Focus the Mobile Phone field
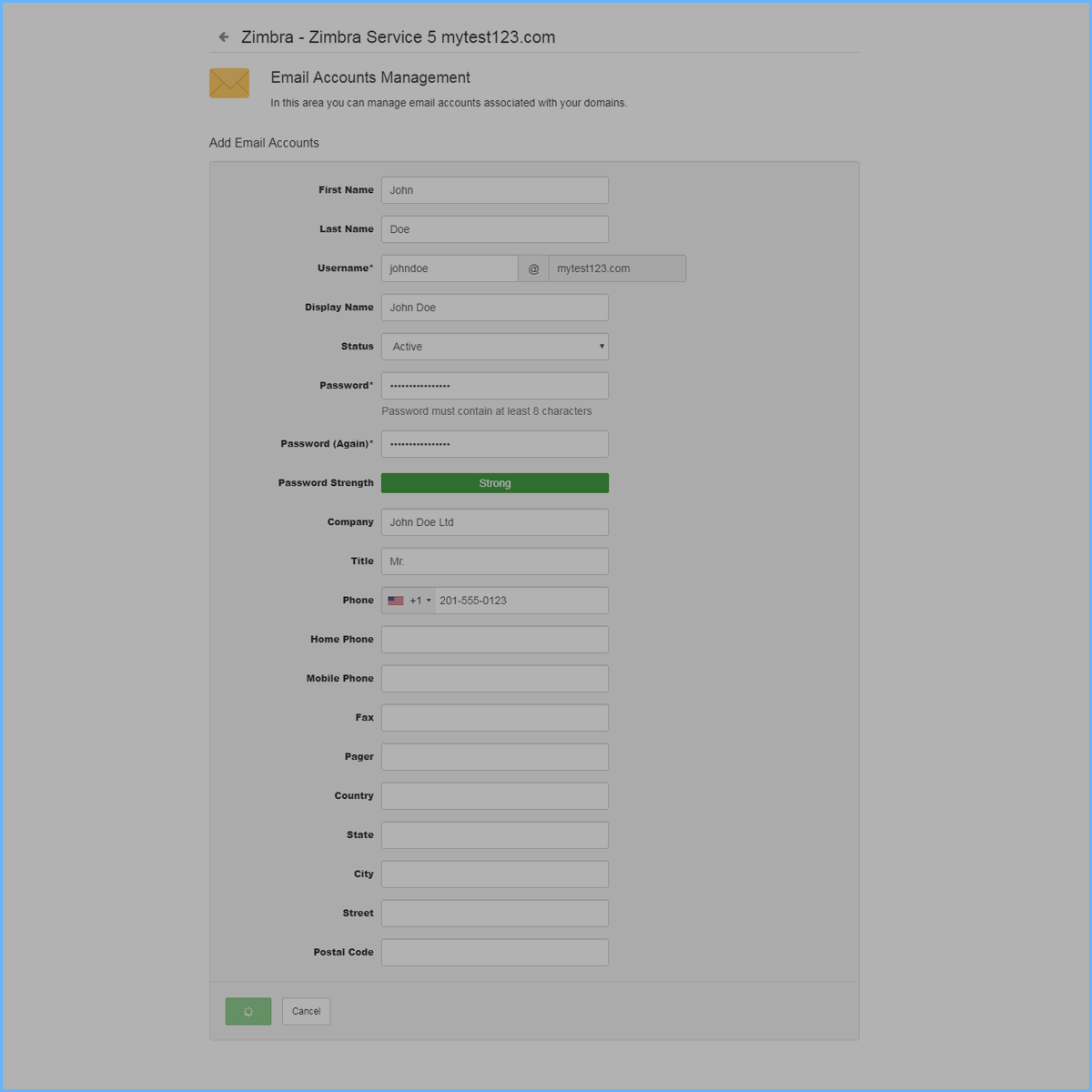 point(495,679)
